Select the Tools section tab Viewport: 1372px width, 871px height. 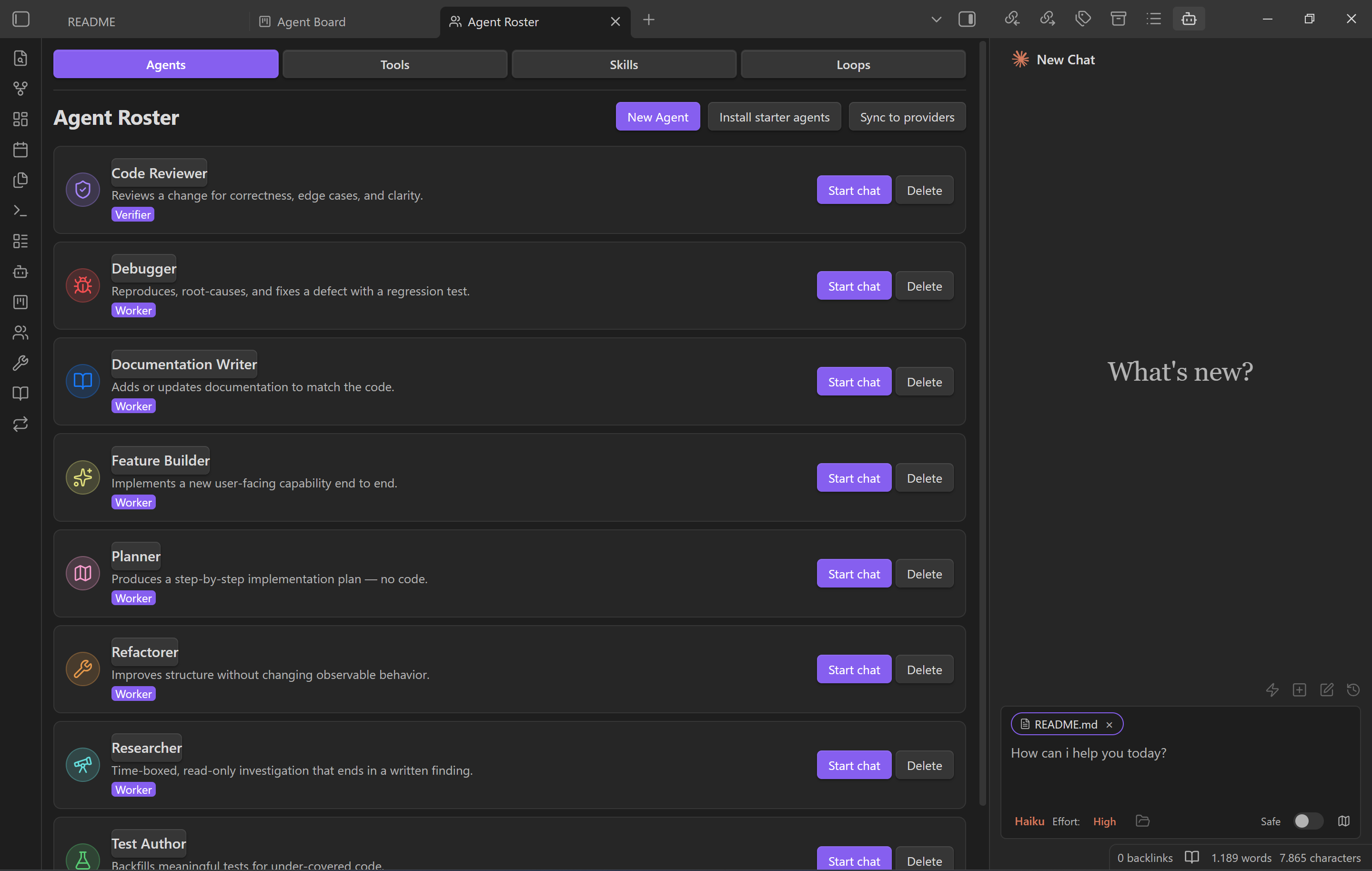[395, 64]
